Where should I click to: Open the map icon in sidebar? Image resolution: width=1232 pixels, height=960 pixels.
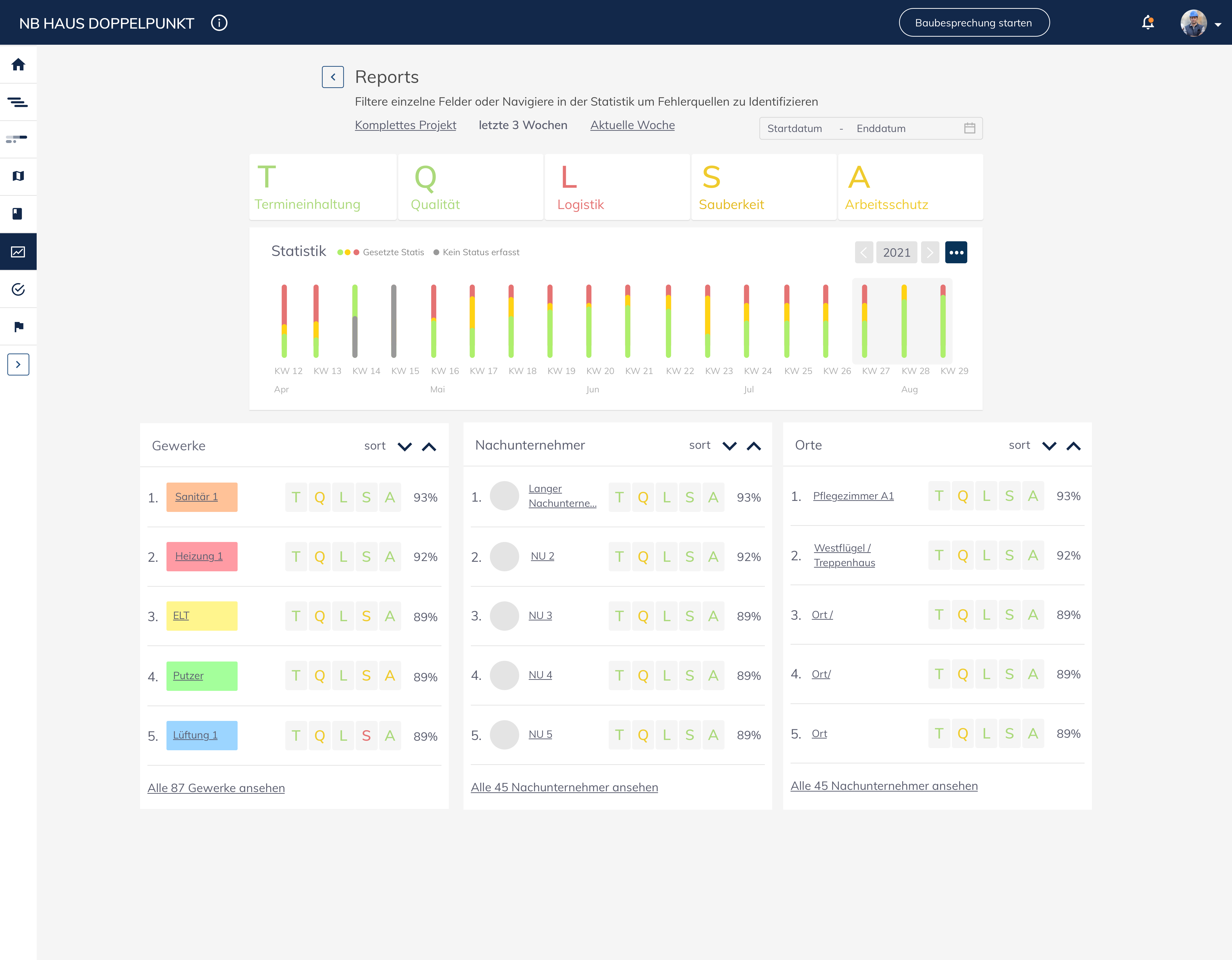pos(18,176)
